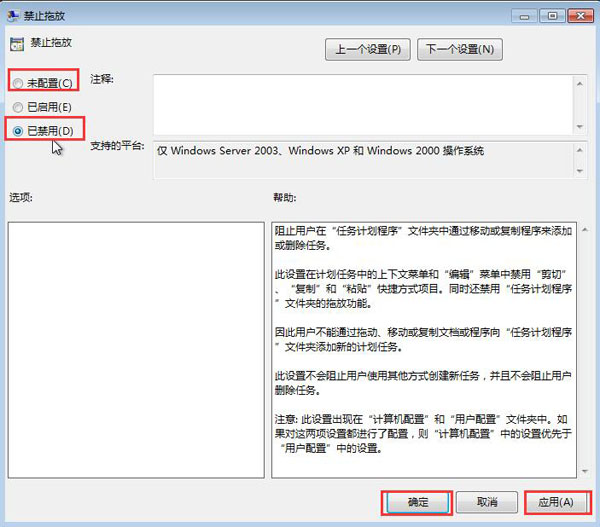Minimize the 禁止拖放 dialog window
The height and width of the screenshot is (527, 600).
coord(524,16)
